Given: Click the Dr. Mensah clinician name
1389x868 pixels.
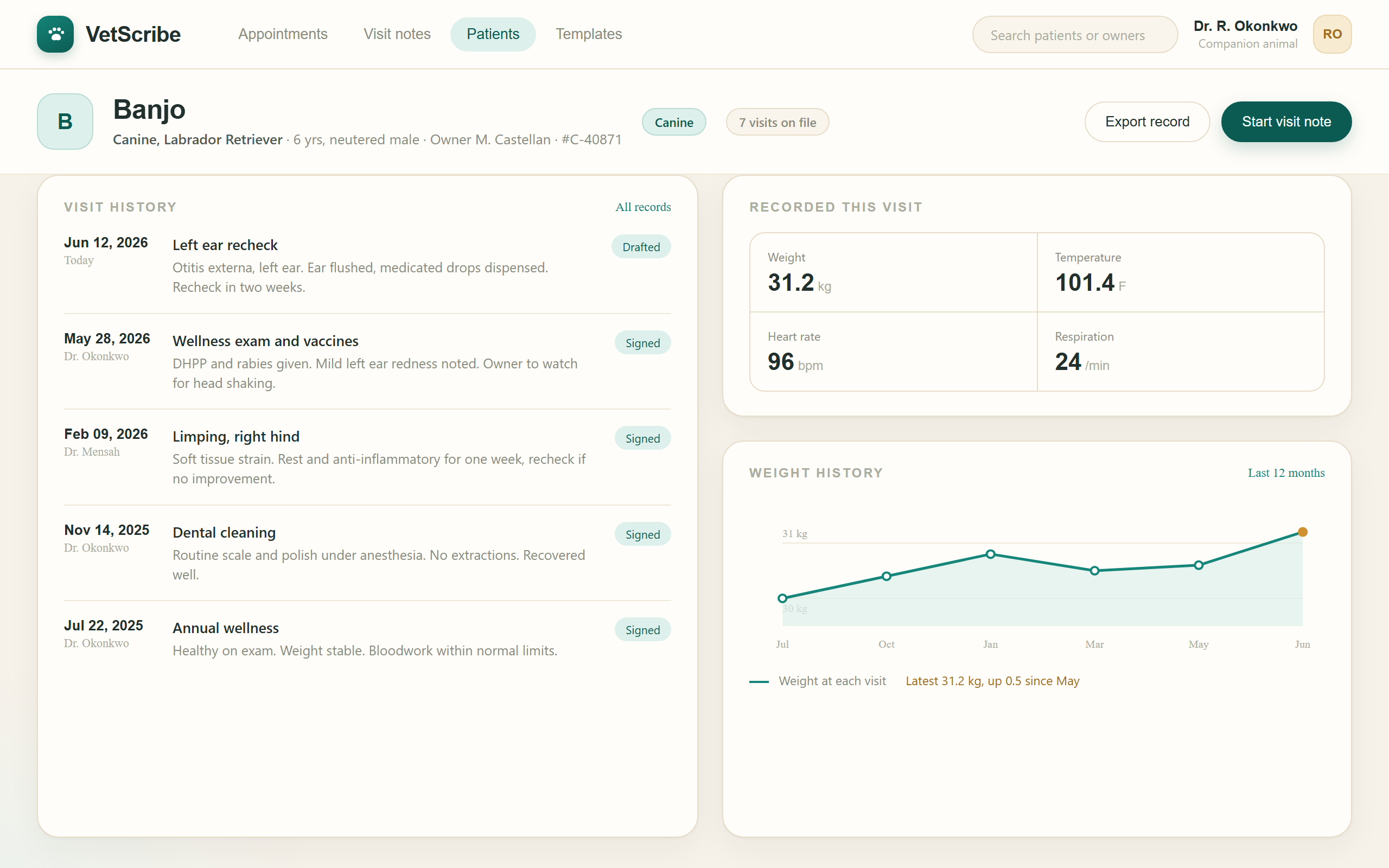Looking at the screenshot, I should 92,452.
